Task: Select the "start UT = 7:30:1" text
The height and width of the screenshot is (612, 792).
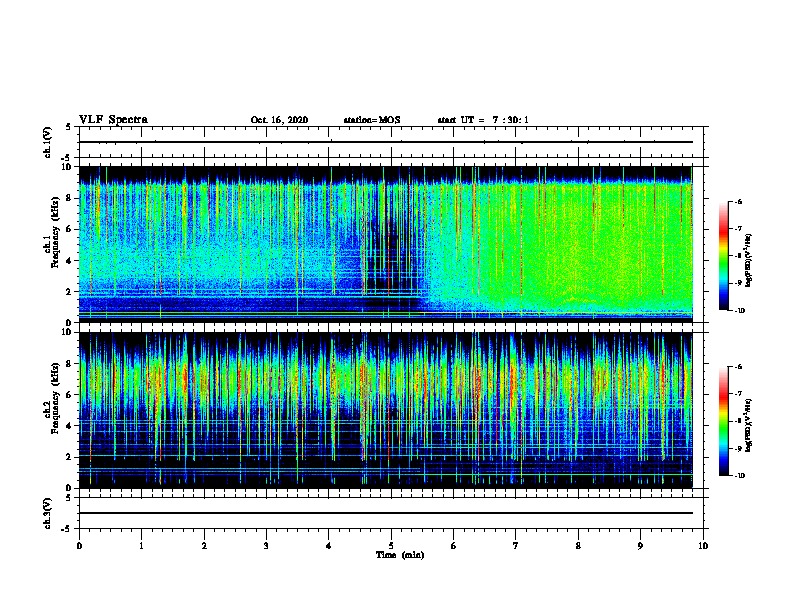Action: coord(483,120)
